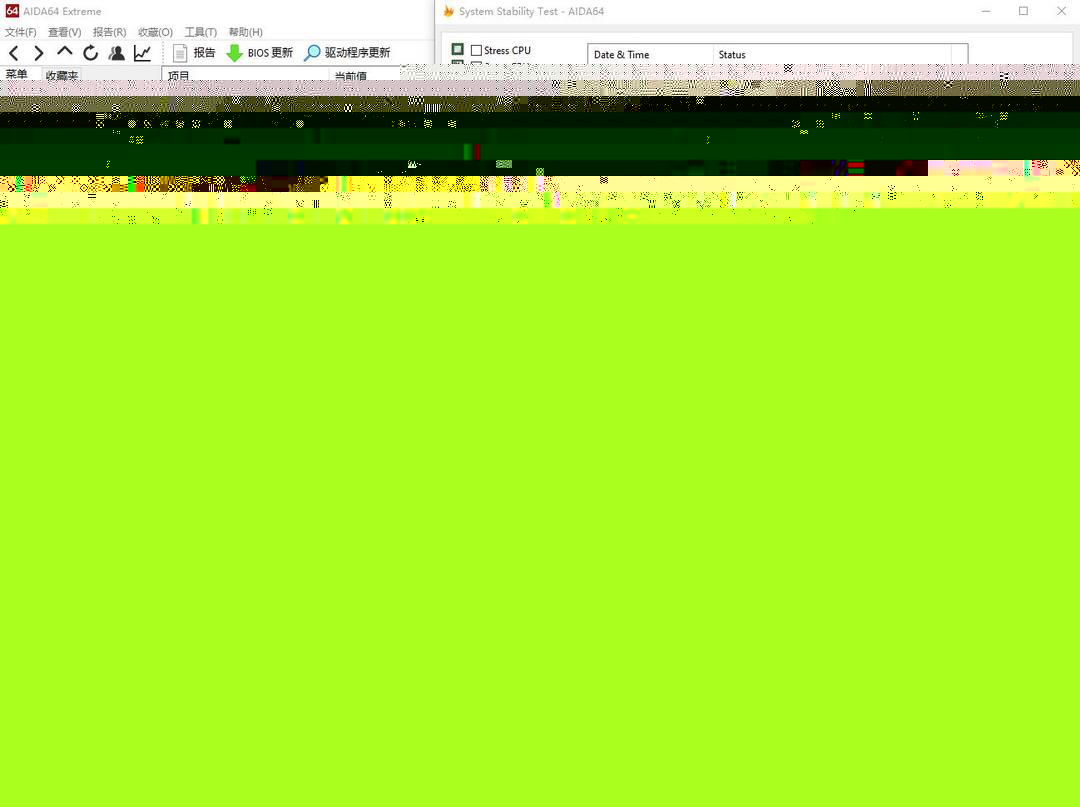This screenshot has height=807, width=1080.
Task: Open the 收藏(O) menu
Action: (155, 32)
